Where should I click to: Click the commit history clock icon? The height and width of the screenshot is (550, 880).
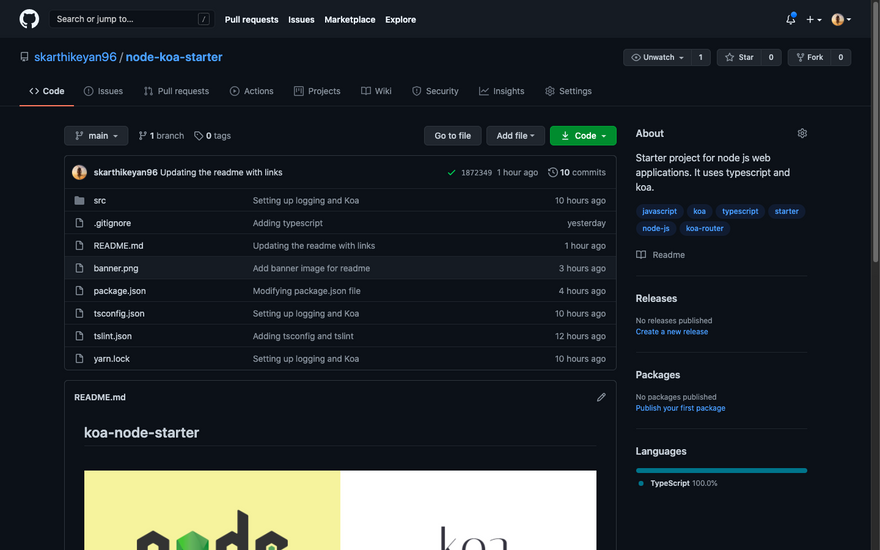553,173
